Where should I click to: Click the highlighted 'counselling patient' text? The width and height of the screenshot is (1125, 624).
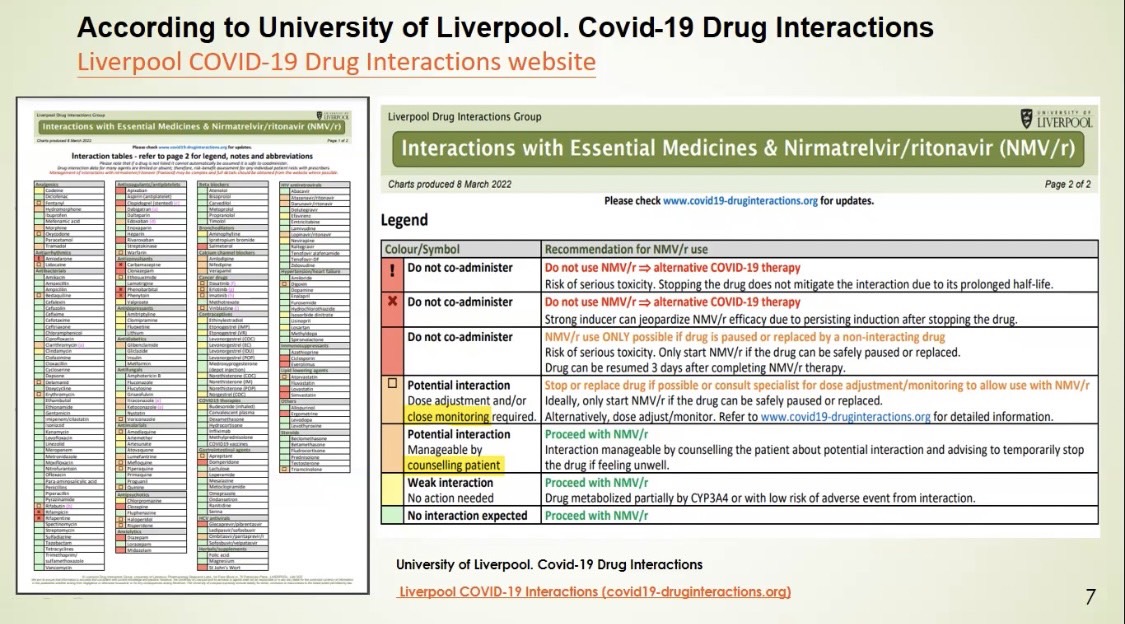tap(453, 465)
